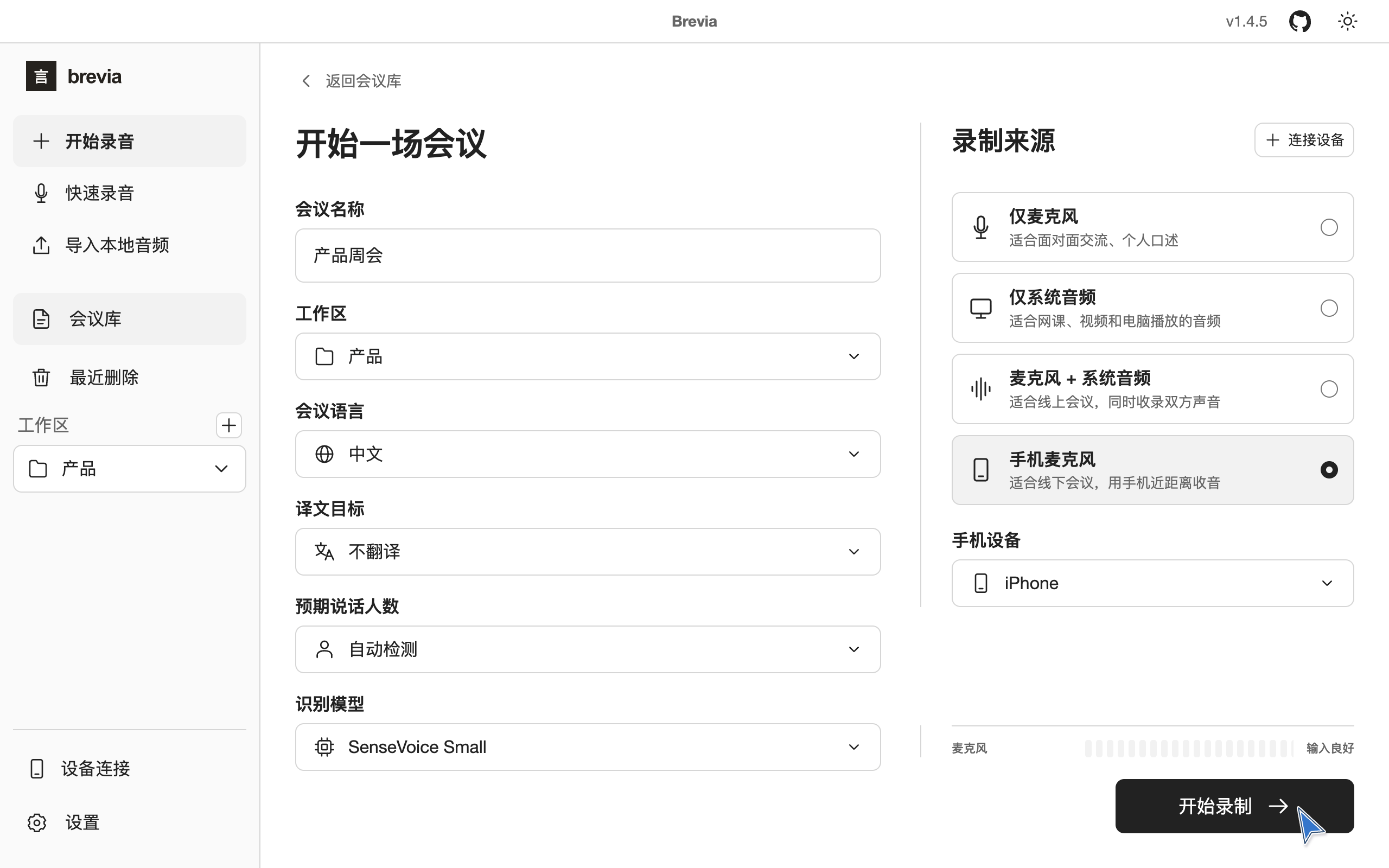Click the phone icon beside 设备连接

coord(37,769)
